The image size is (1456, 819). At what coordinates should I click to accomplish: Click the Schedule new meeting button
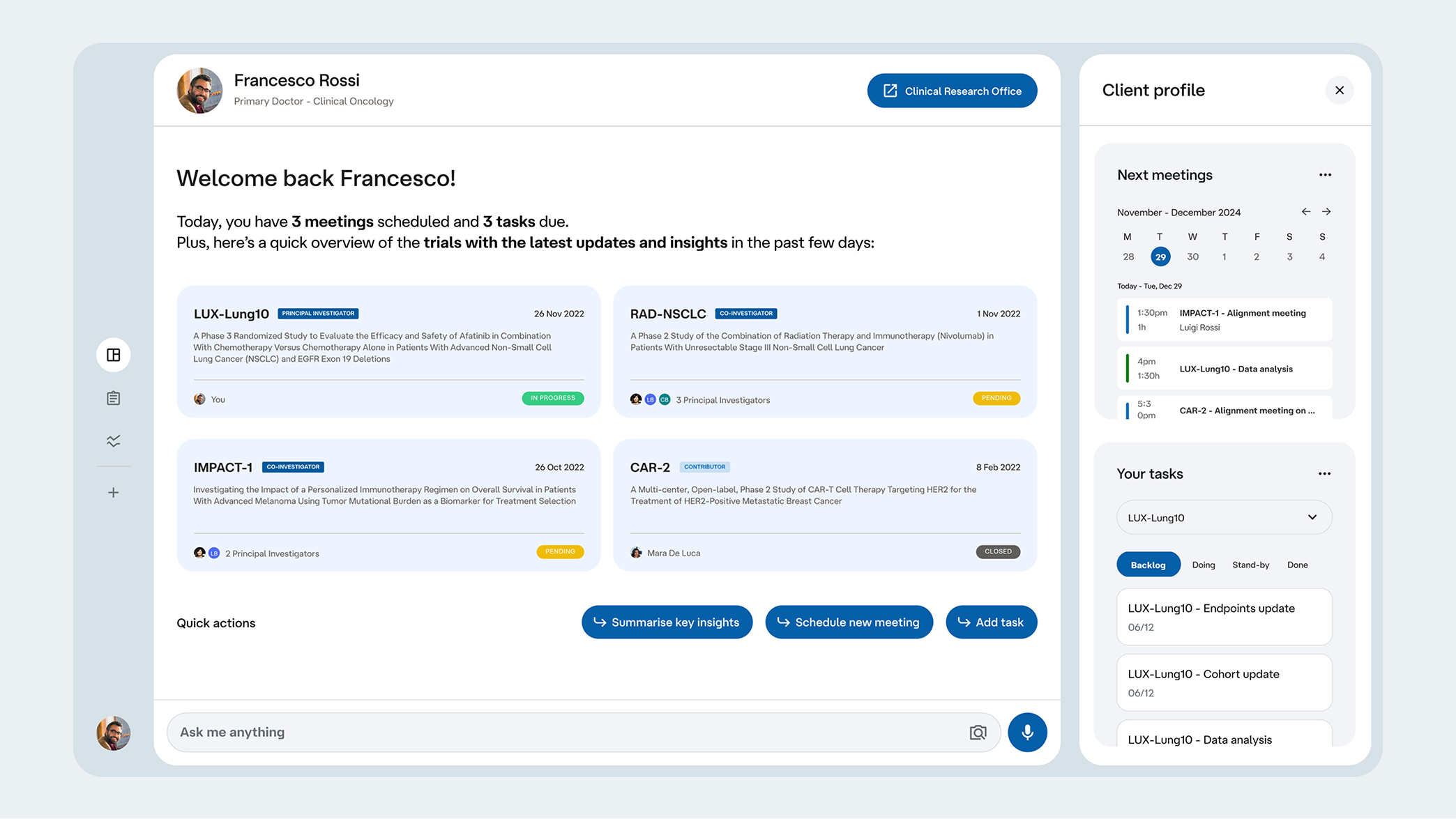pos(847,621)
